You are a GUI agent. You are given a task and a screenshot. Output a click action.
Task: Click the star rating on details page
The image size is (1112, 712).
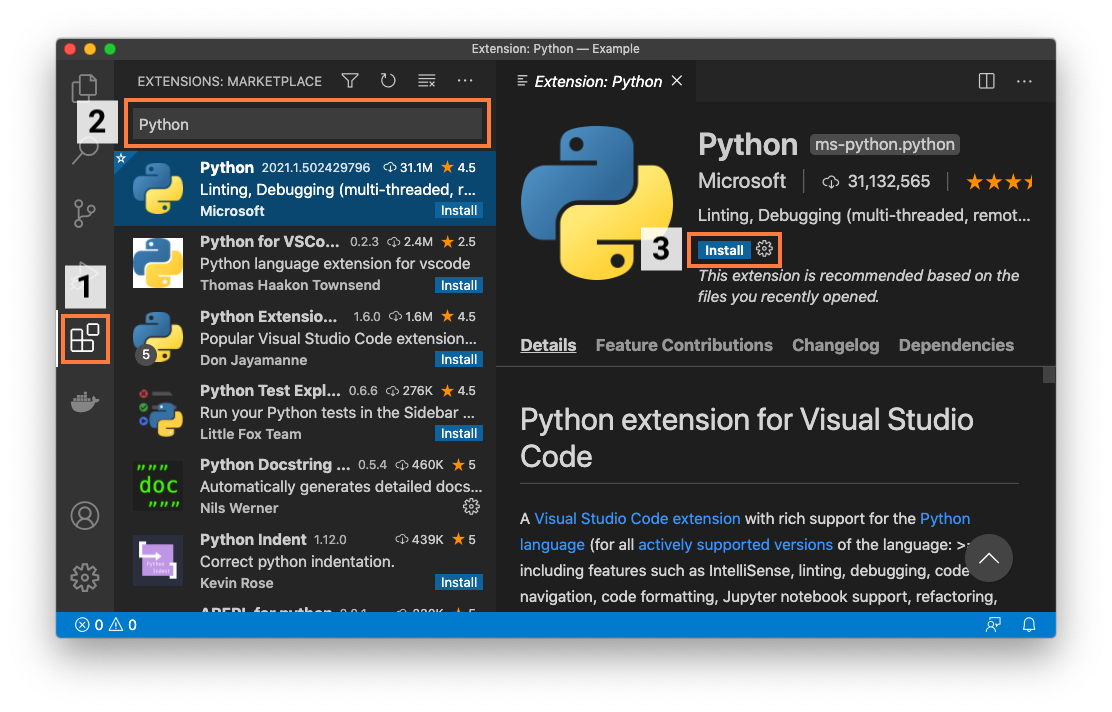tap(999, 182)
